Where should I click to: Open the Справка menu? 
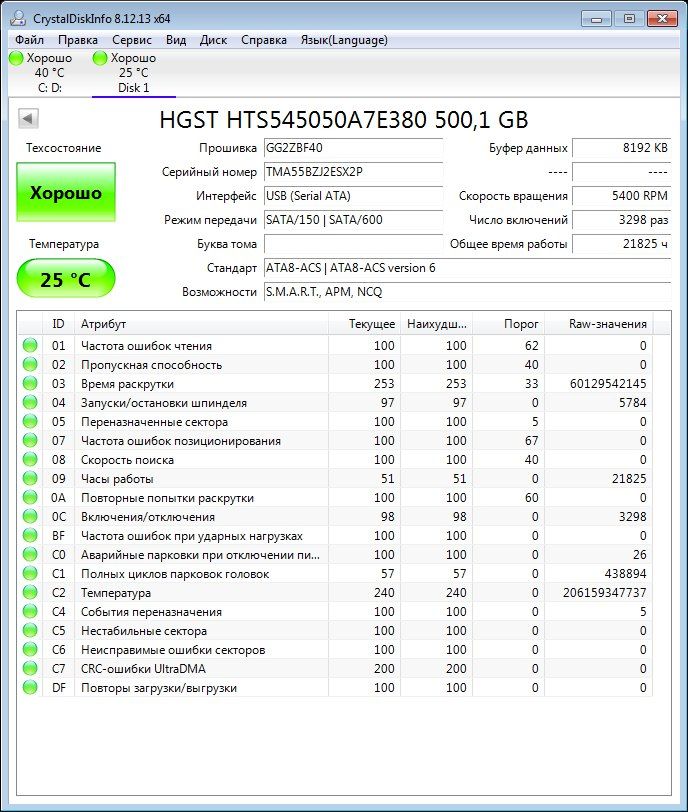point(264,40)
